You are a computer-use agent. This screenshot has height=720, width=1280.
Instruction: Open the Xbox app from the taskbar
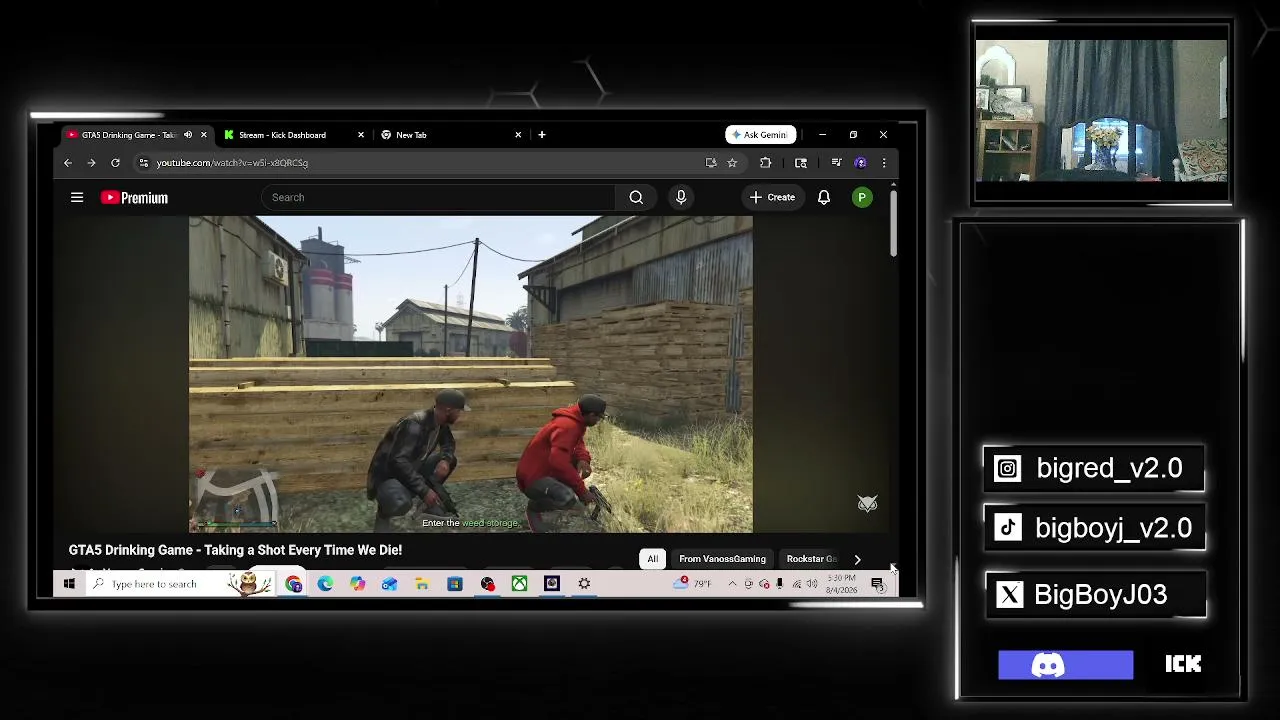519,584
